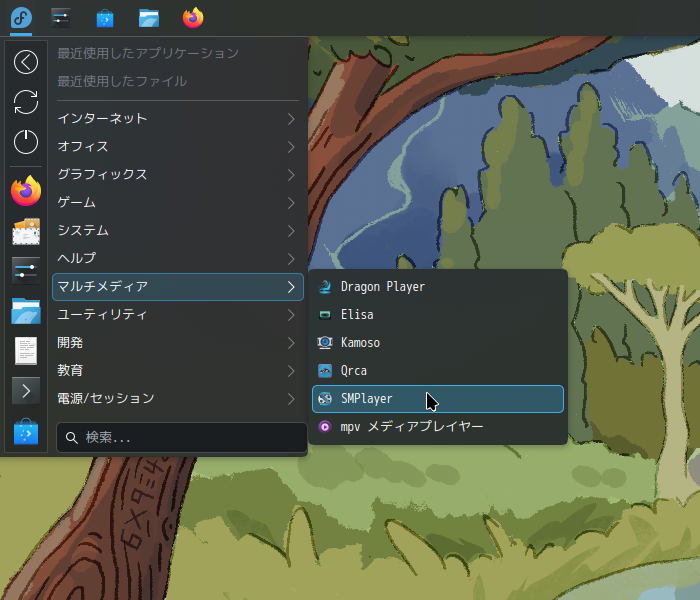
Task: Launch the terminal icon in favorites sidebar
Action: 26,391
